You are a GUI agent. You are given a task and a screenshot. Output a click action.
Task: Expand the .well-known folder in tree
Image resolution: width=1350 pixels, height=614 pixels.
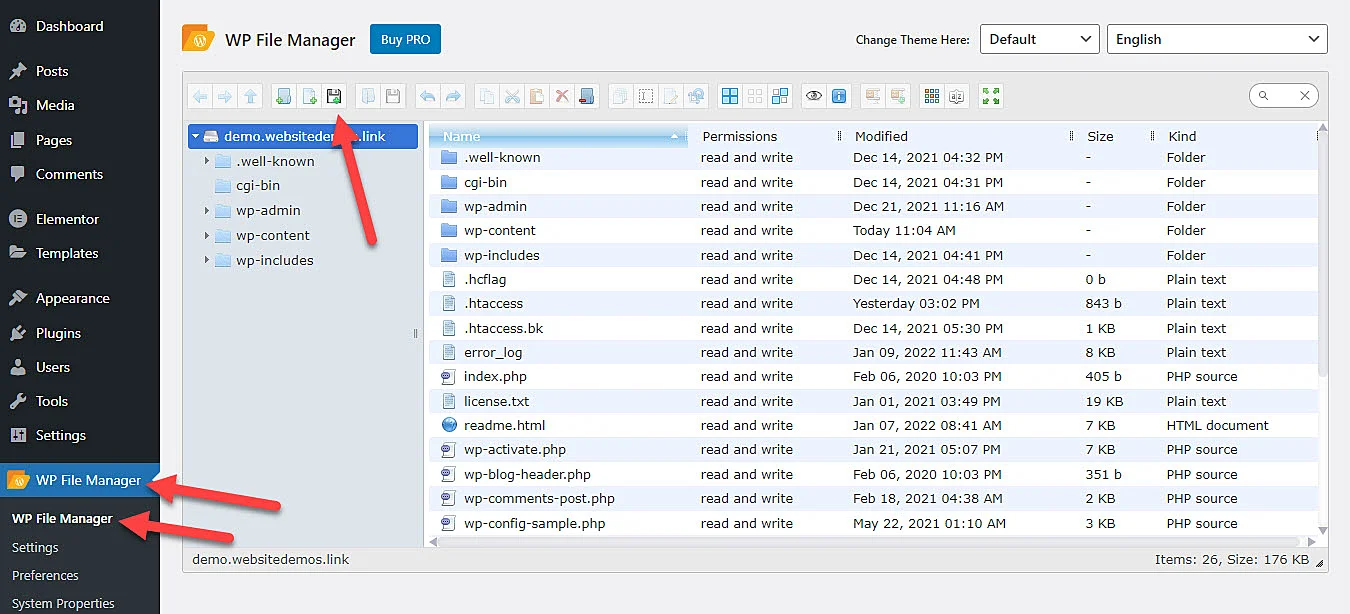(207, 161)
